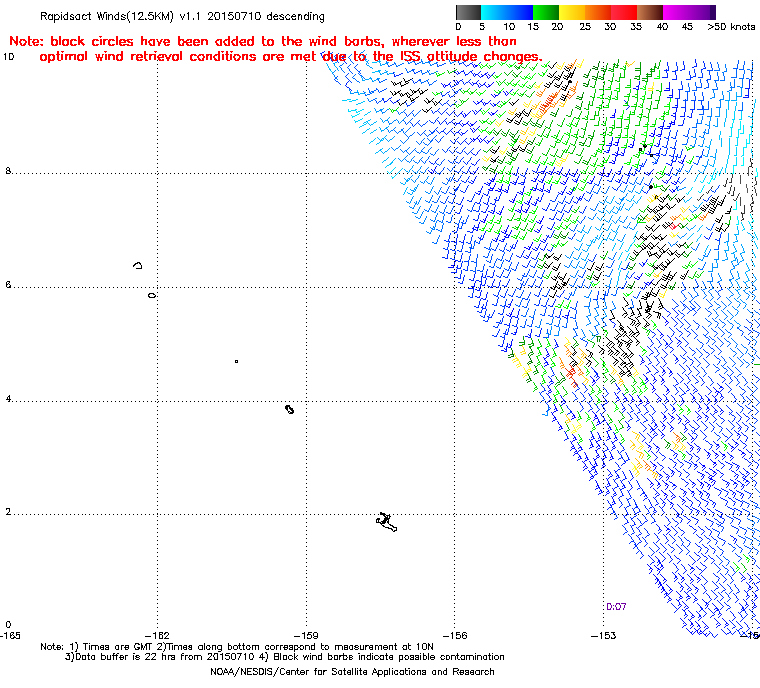Pick the magenta 40–45 knots legend segment
This screenshot has height=688, width=760.
[676, 12]
